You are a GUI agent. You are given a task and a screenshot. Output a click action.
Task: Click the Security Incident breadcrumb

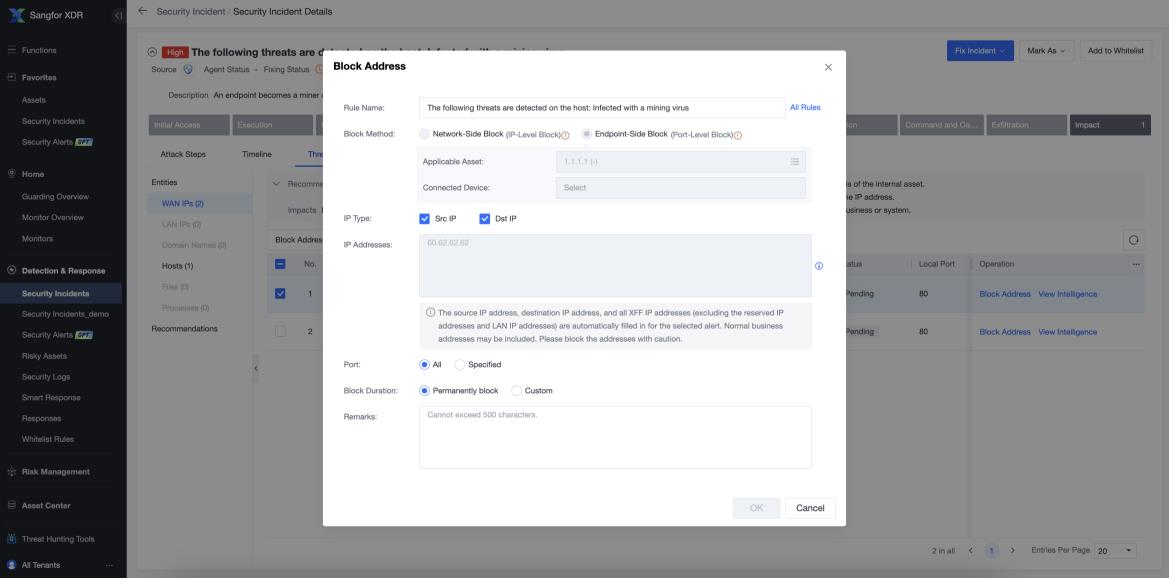[190, 11]
